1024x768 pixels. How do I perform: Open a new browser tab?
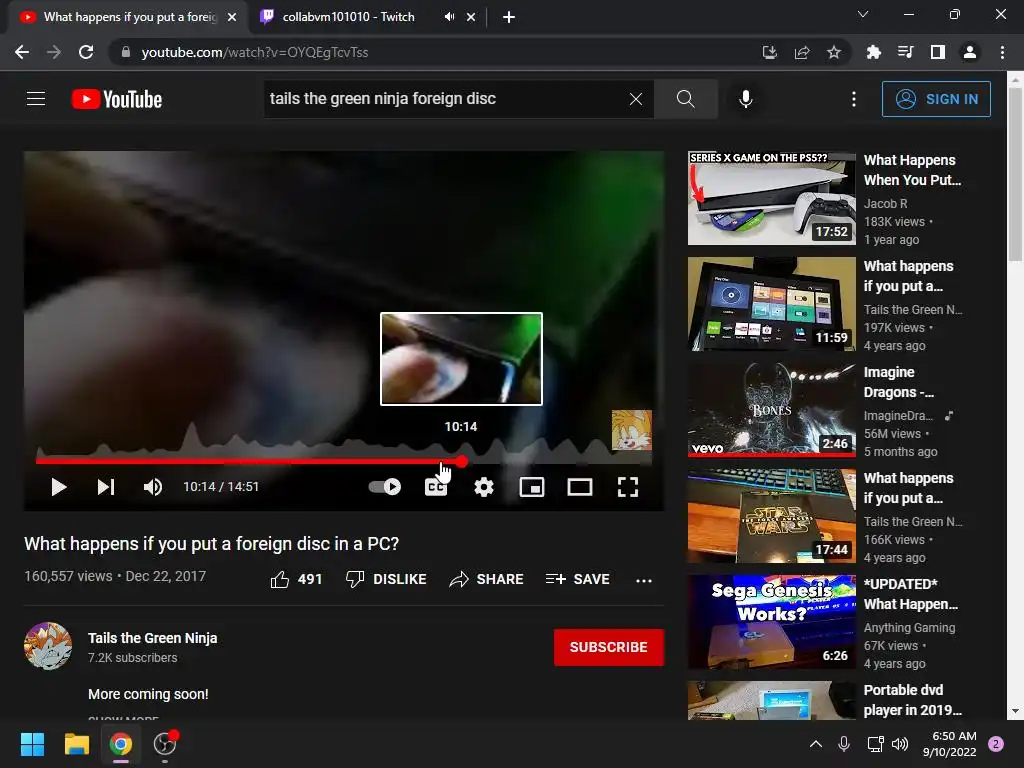509,17
